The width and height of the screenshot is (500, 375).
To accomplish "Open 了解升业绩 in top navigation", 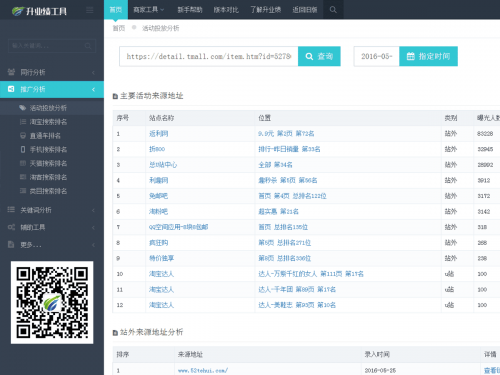I will [266, 10].
